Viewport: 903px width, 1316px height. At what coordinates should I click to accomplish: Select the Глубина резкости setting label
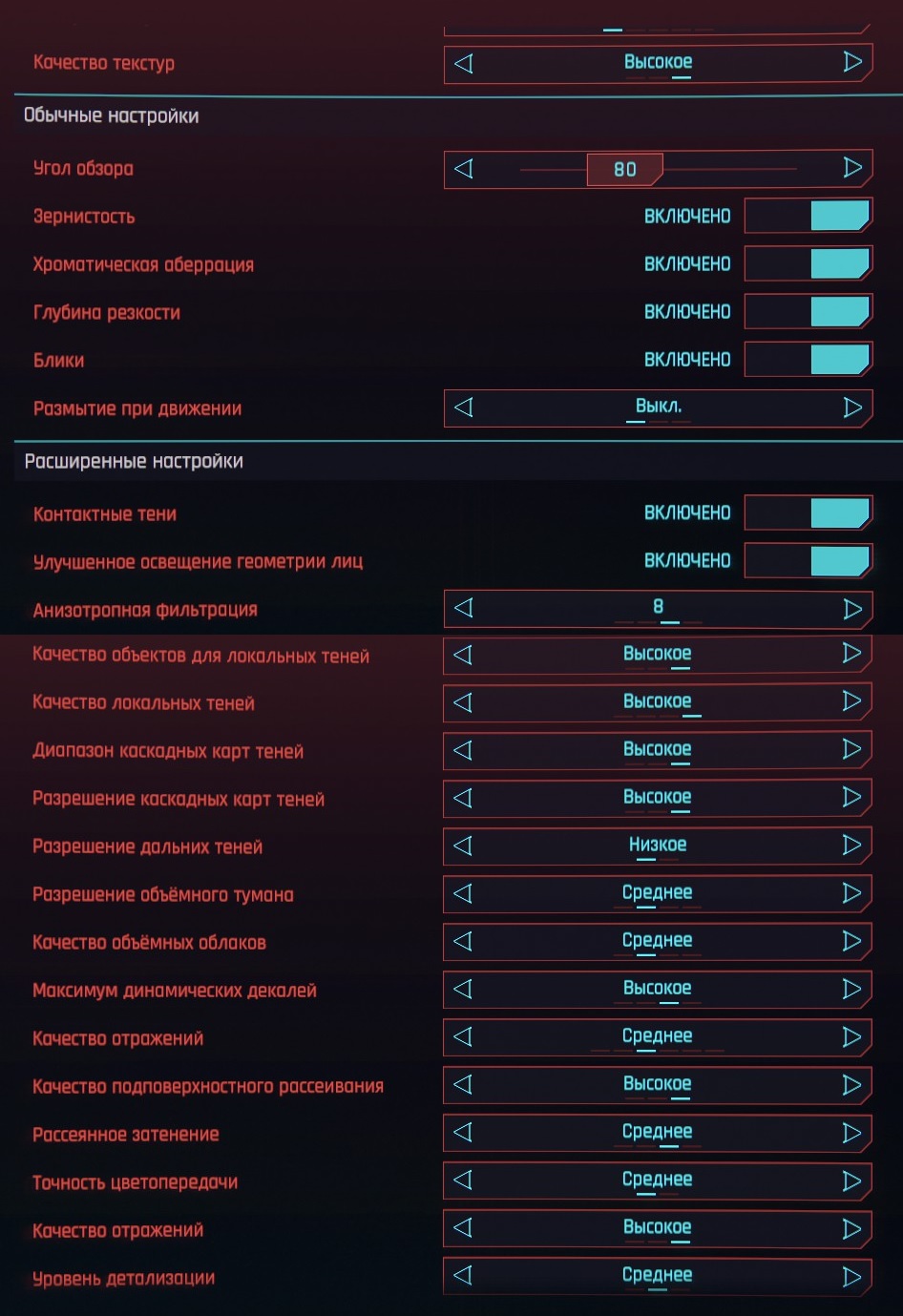point(107,313)
